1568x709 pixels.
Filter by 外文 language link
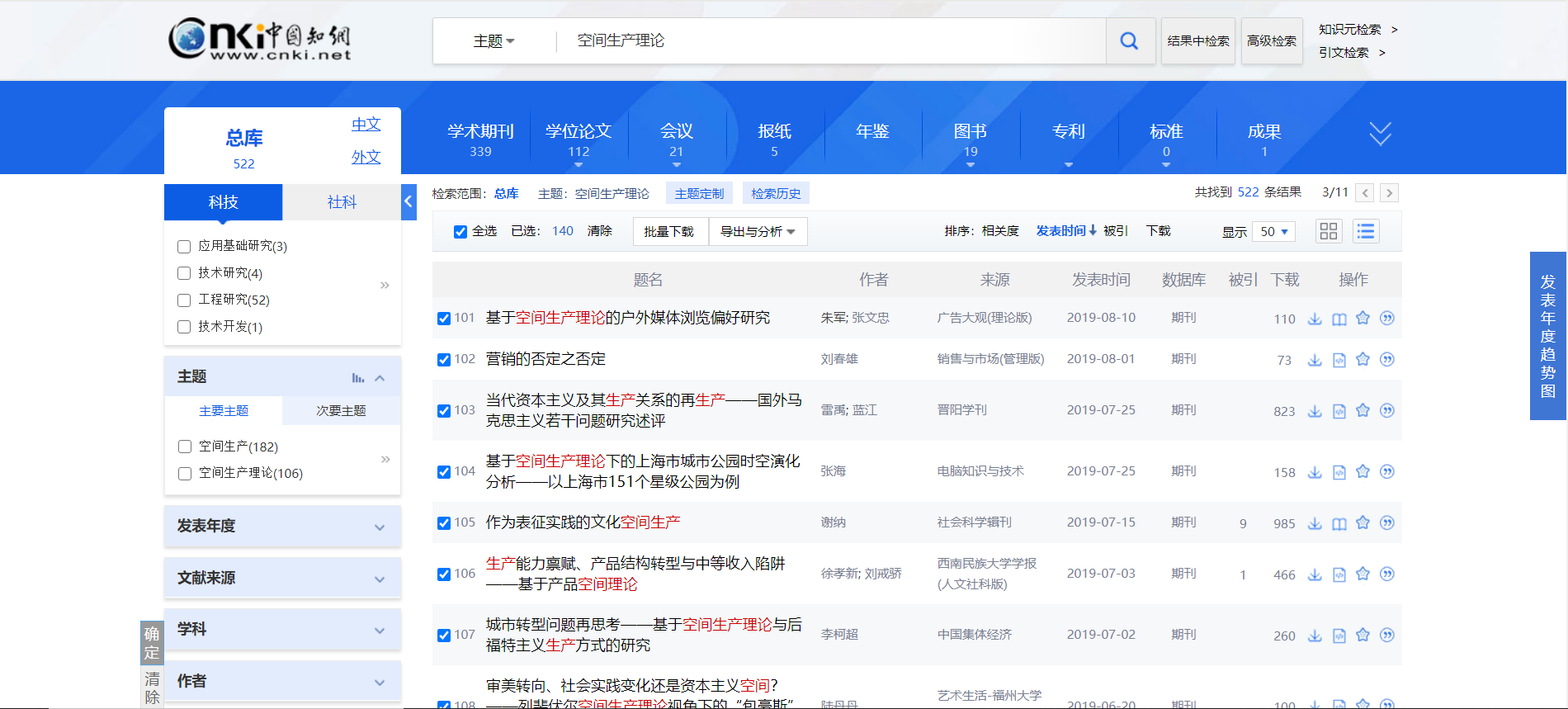click(x=366, y=157)
